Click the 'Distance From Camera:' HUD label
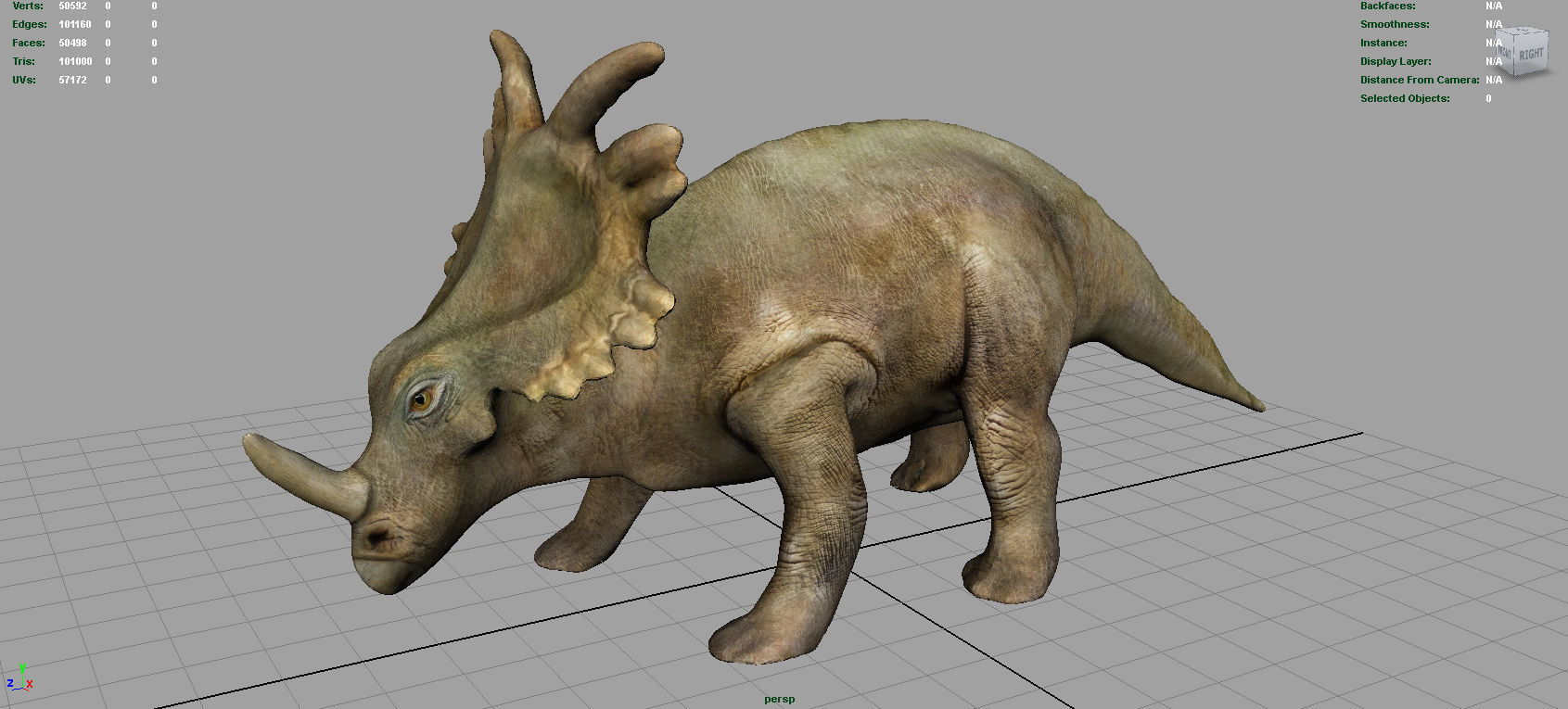This screenshot has height=709, width=1568. (x=1420, y=80)
